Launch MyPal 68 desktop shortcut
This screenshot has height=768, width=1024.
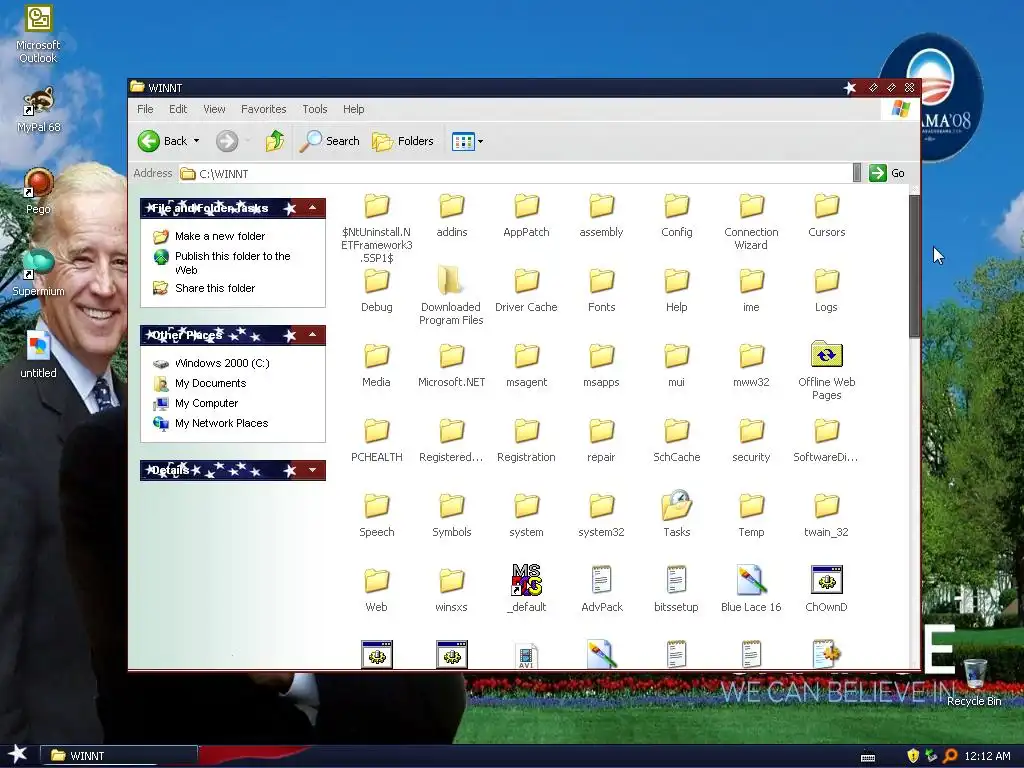point(38,110)
